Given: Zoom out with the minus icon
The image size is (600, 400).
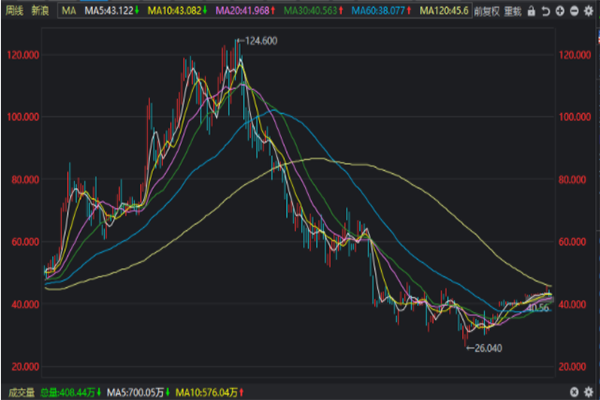Looking at the screenshot, I should tap(574, 11).
